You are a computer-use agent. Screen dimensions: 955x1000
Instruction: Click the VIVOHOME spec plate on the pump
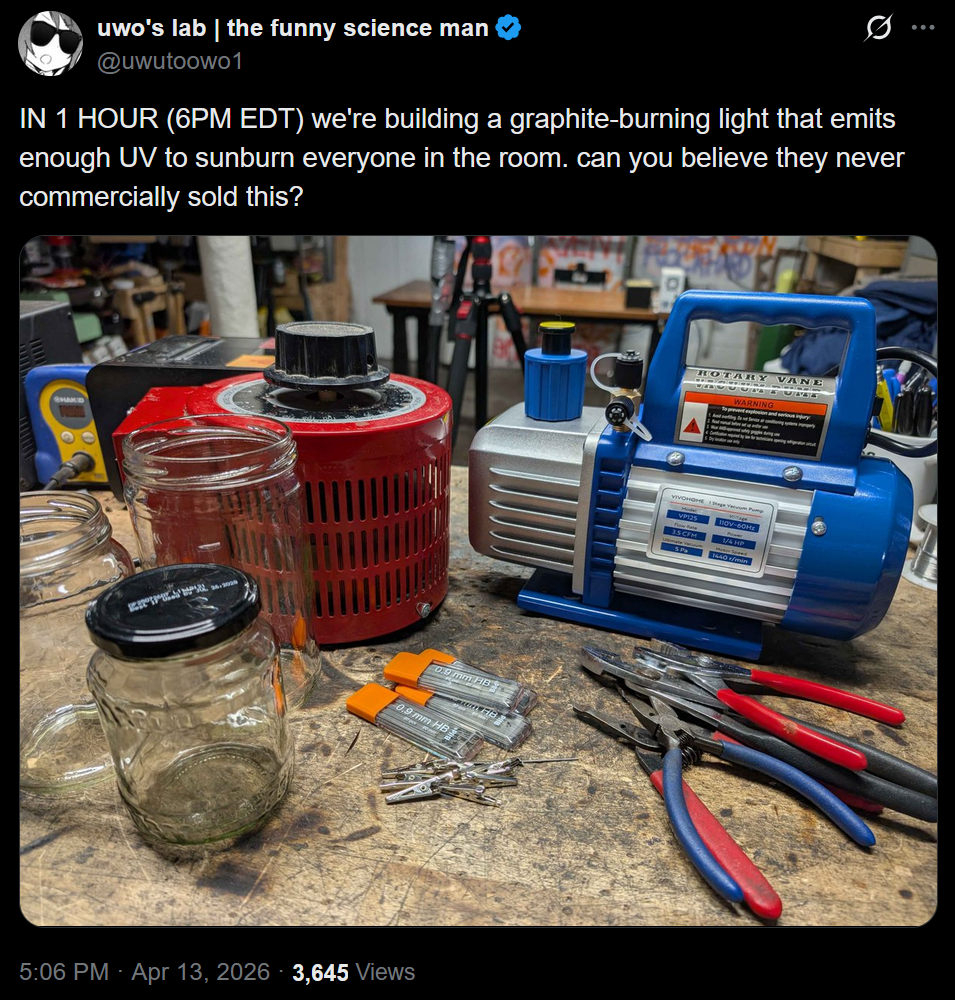pos(711,530)
